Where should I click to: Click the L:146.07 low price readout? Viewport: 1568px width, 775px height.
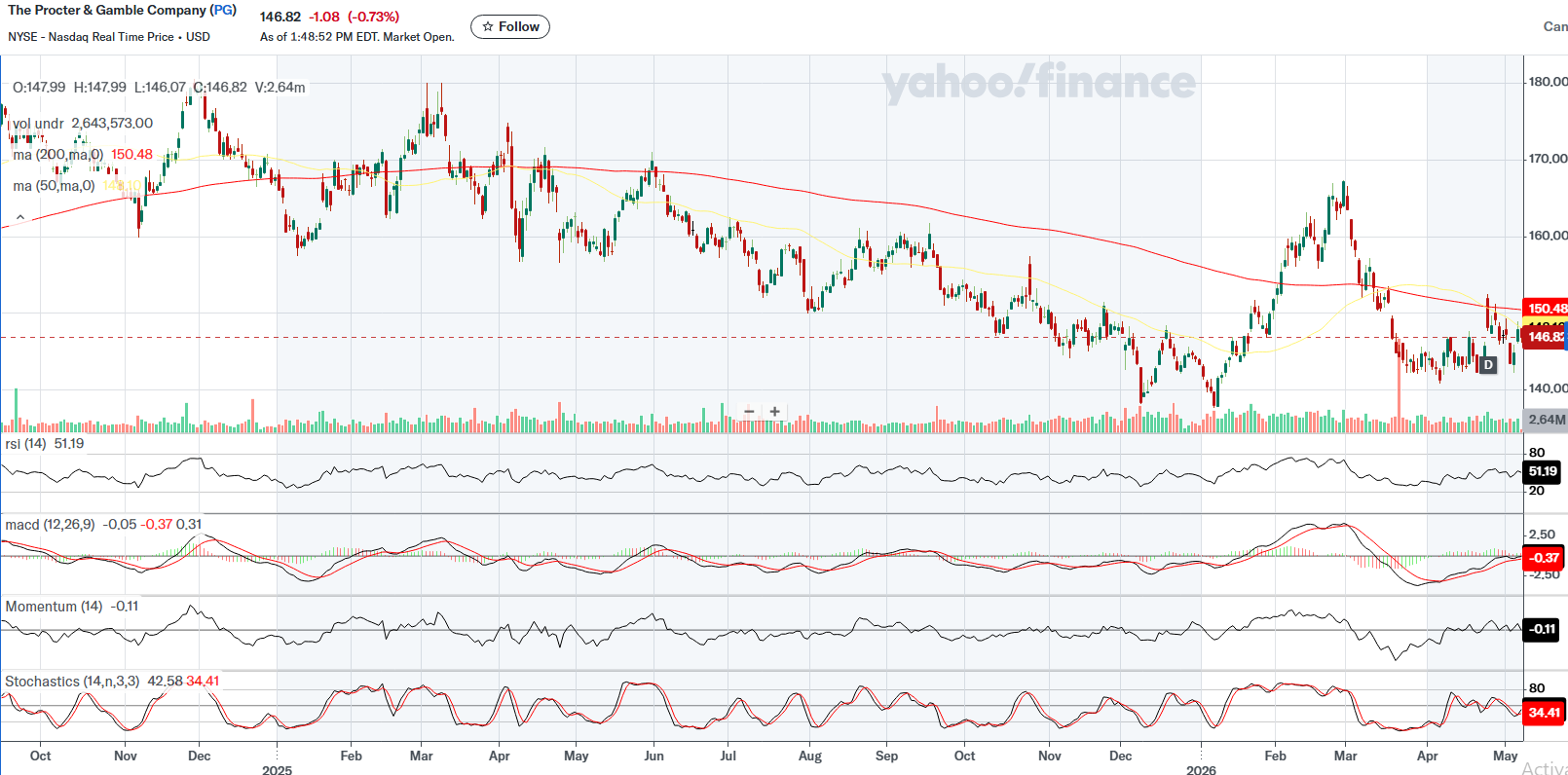click(160, 88)
